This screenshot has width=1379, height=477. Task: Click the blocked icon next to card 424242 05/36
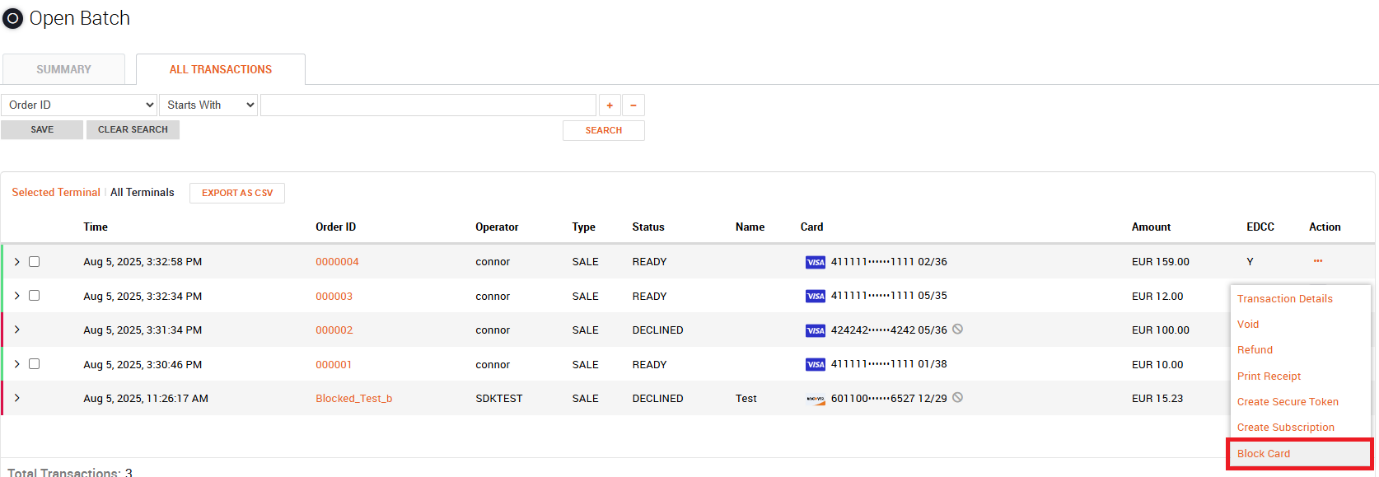[958, 329]
